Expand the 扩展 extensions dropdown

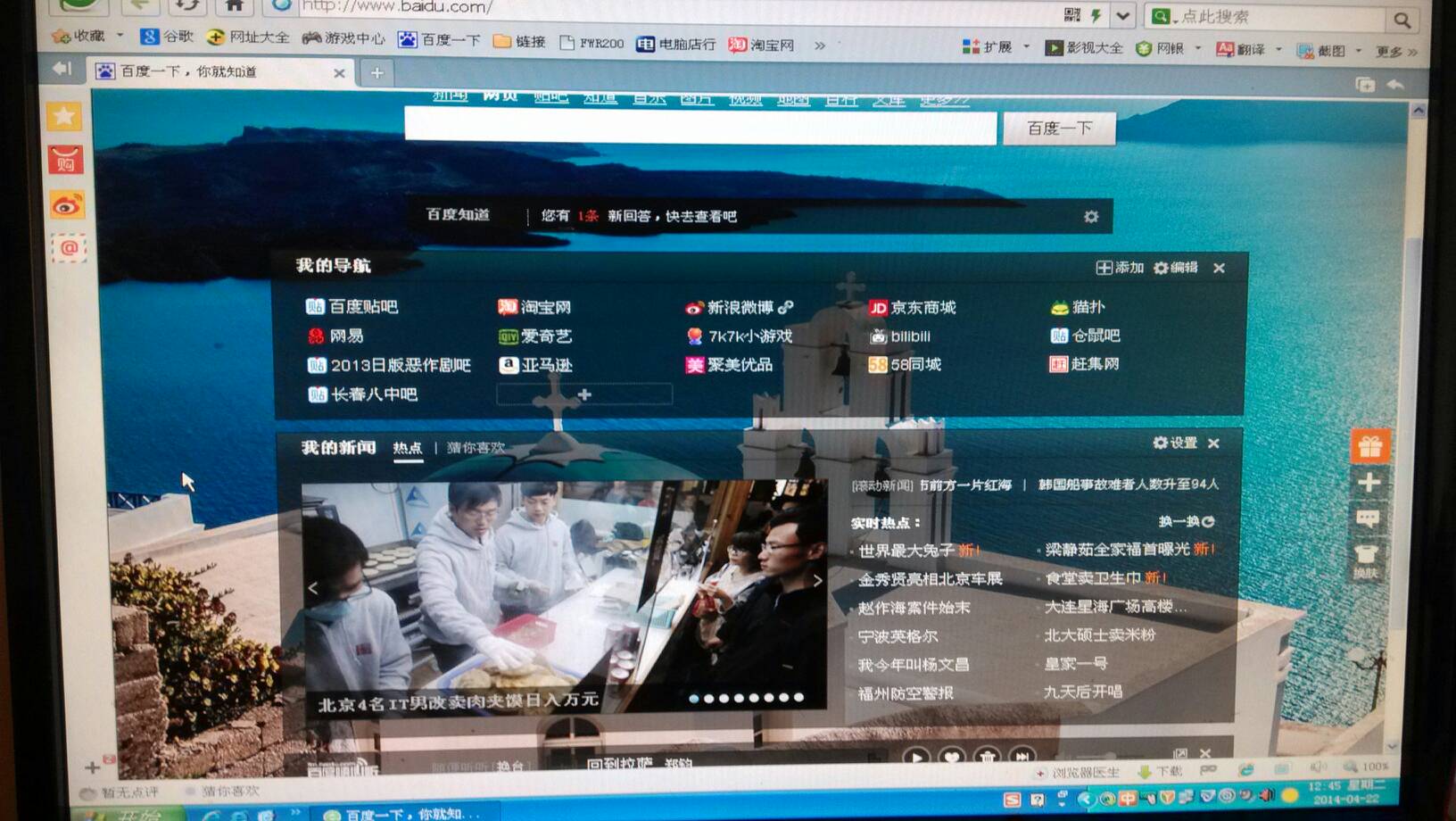[x=1026, y=46]
